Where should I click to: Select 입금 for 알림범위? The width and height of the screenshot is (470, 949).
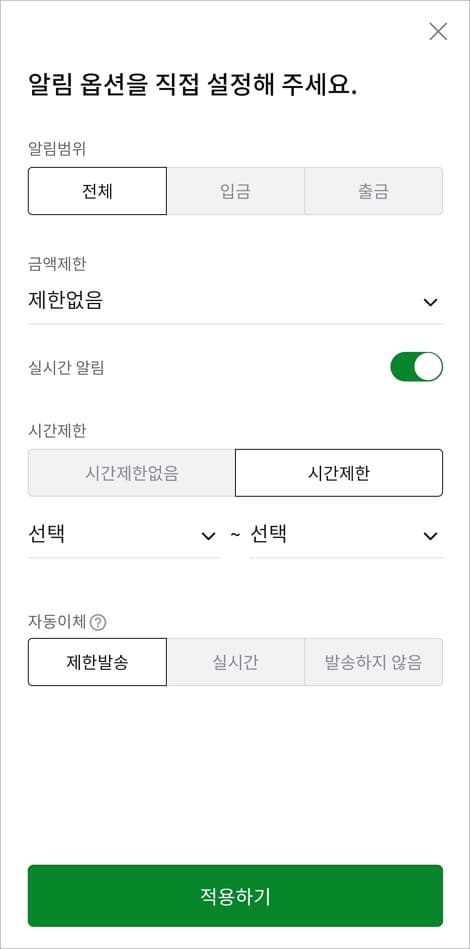coord(235,191)
